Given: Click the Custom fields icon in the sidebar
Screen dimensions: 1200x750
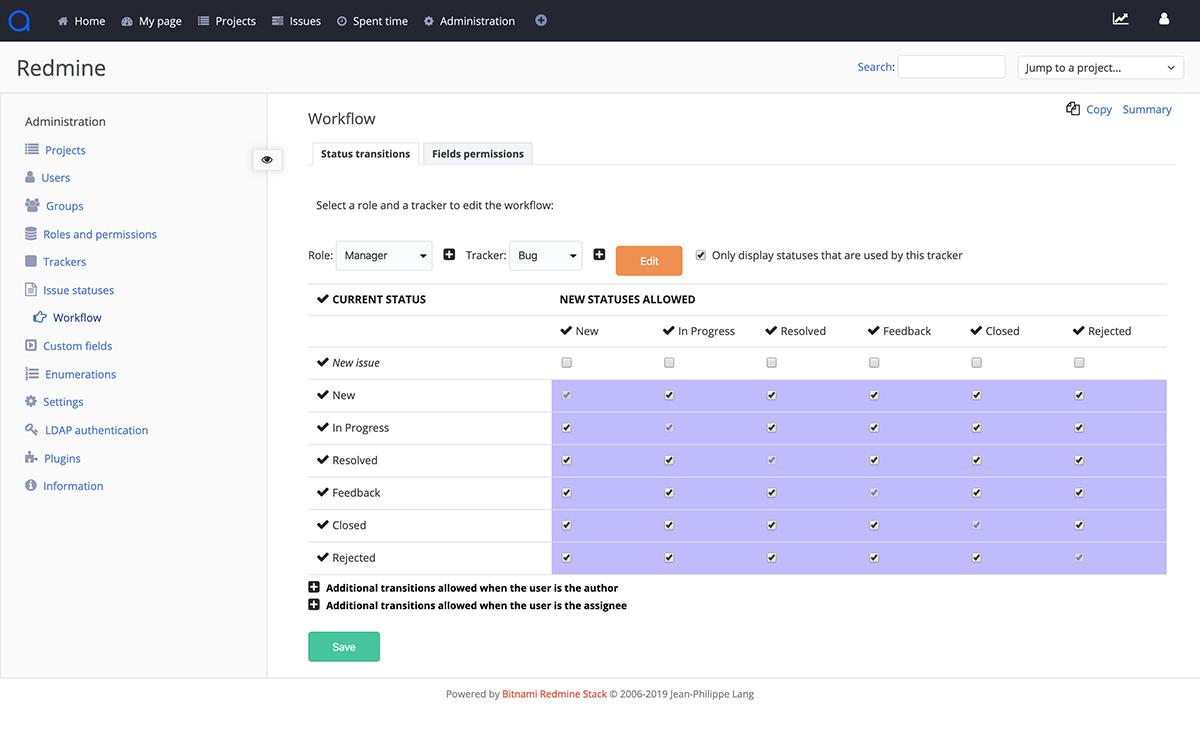Looking at the screenshot, I should click(31, 345).
